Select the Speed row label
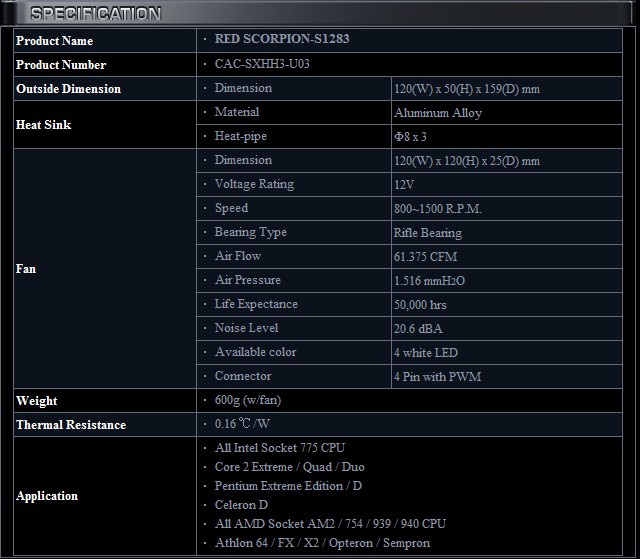Screen dimensions: 640x559 (x=231, y=208)
